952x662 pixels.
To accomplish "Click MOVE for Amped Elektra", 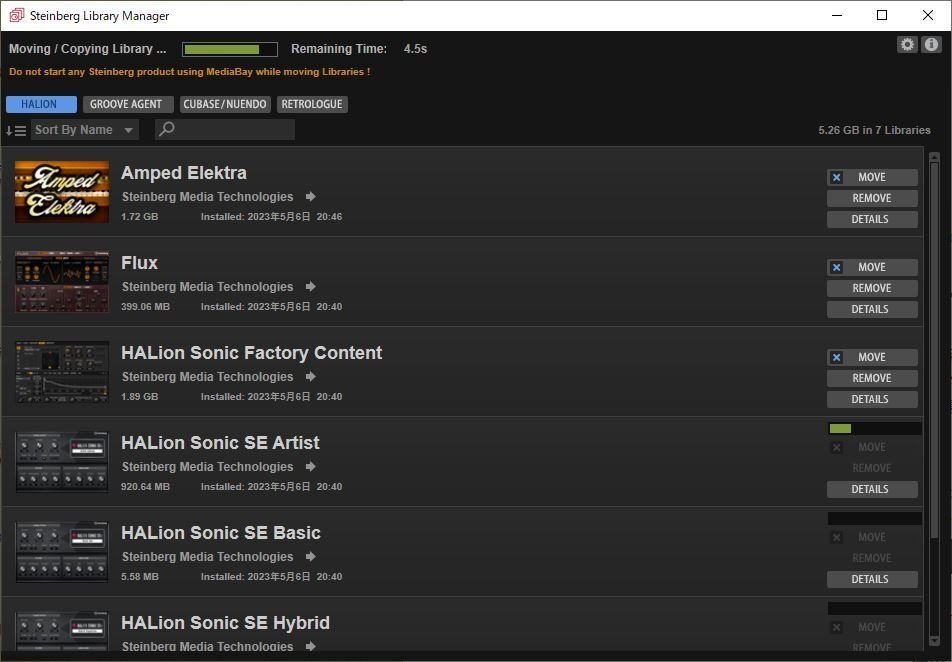I will (872, 177).
